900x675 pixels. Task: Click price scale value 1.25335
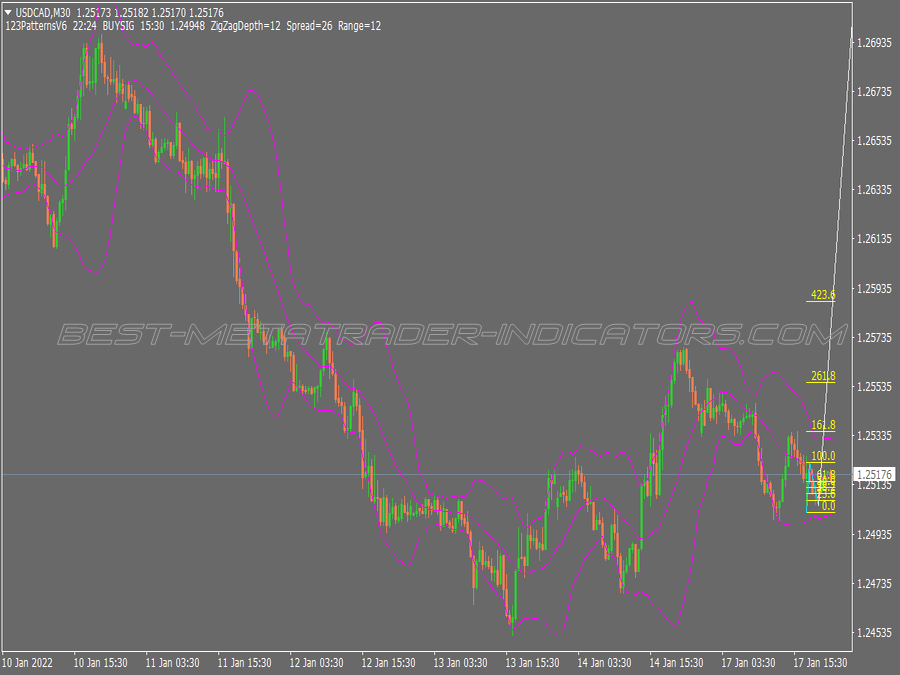pyautogui.click(x=874, y=436)
